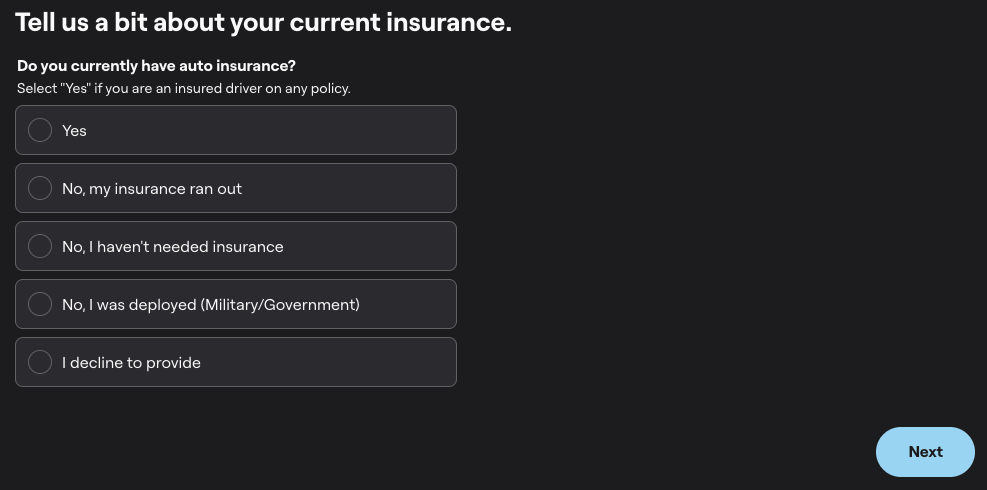Click the "Tell us a bit" page heading

click(x=263, y=23)
